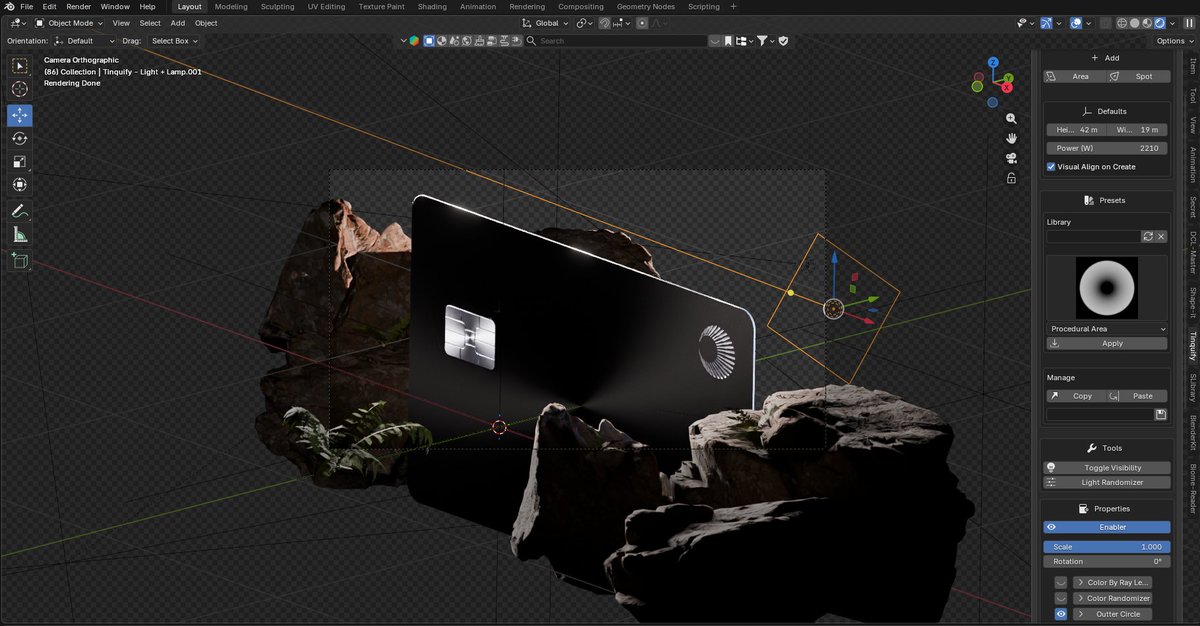
Task: Select the Measure tool
Action: [20, 235]
